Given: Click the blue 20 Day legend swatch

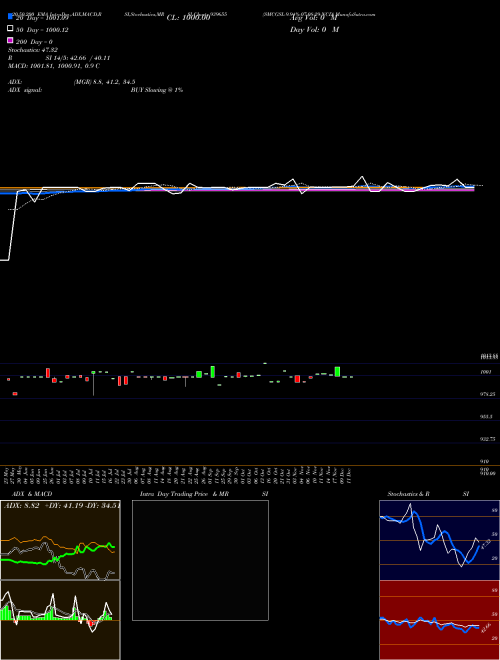Looking at the screenshot, I should pyautogui.click(x=10, y=17).
